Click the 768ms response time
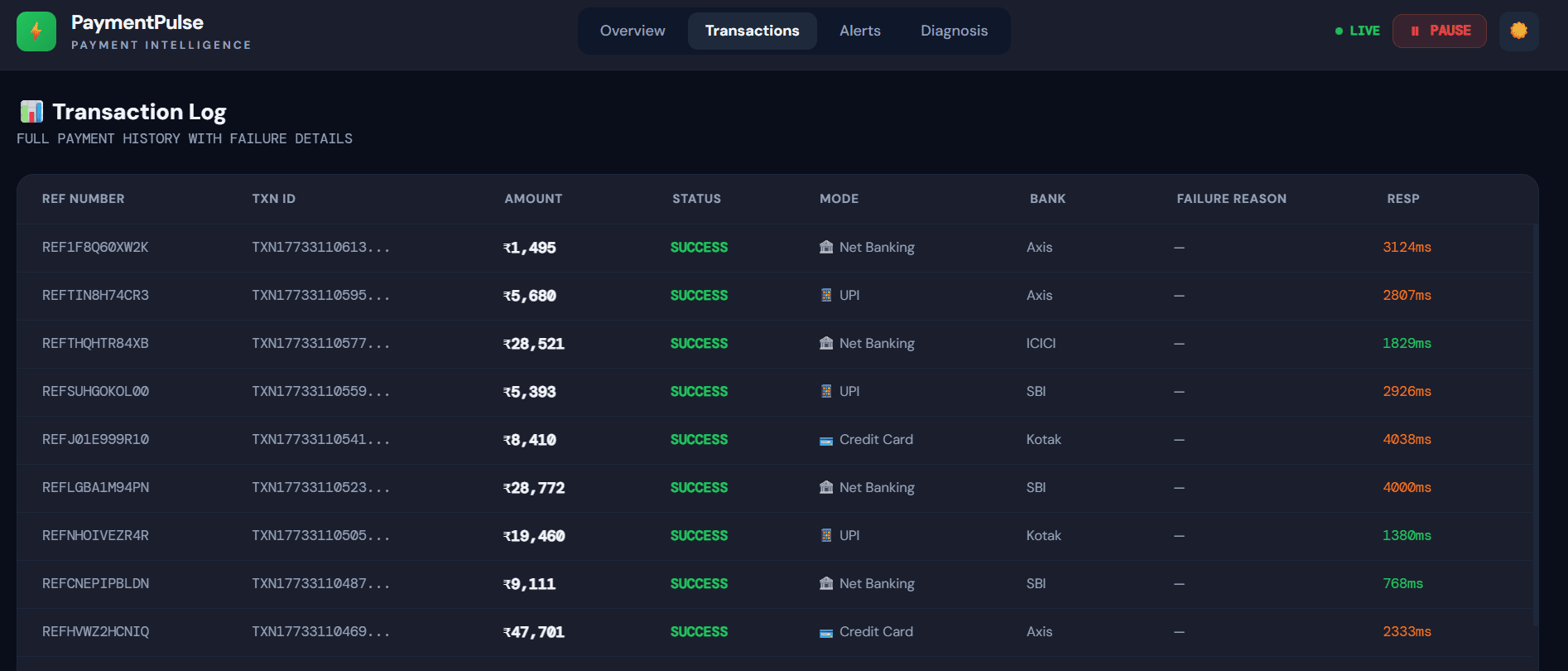 tap(1402, 583)
